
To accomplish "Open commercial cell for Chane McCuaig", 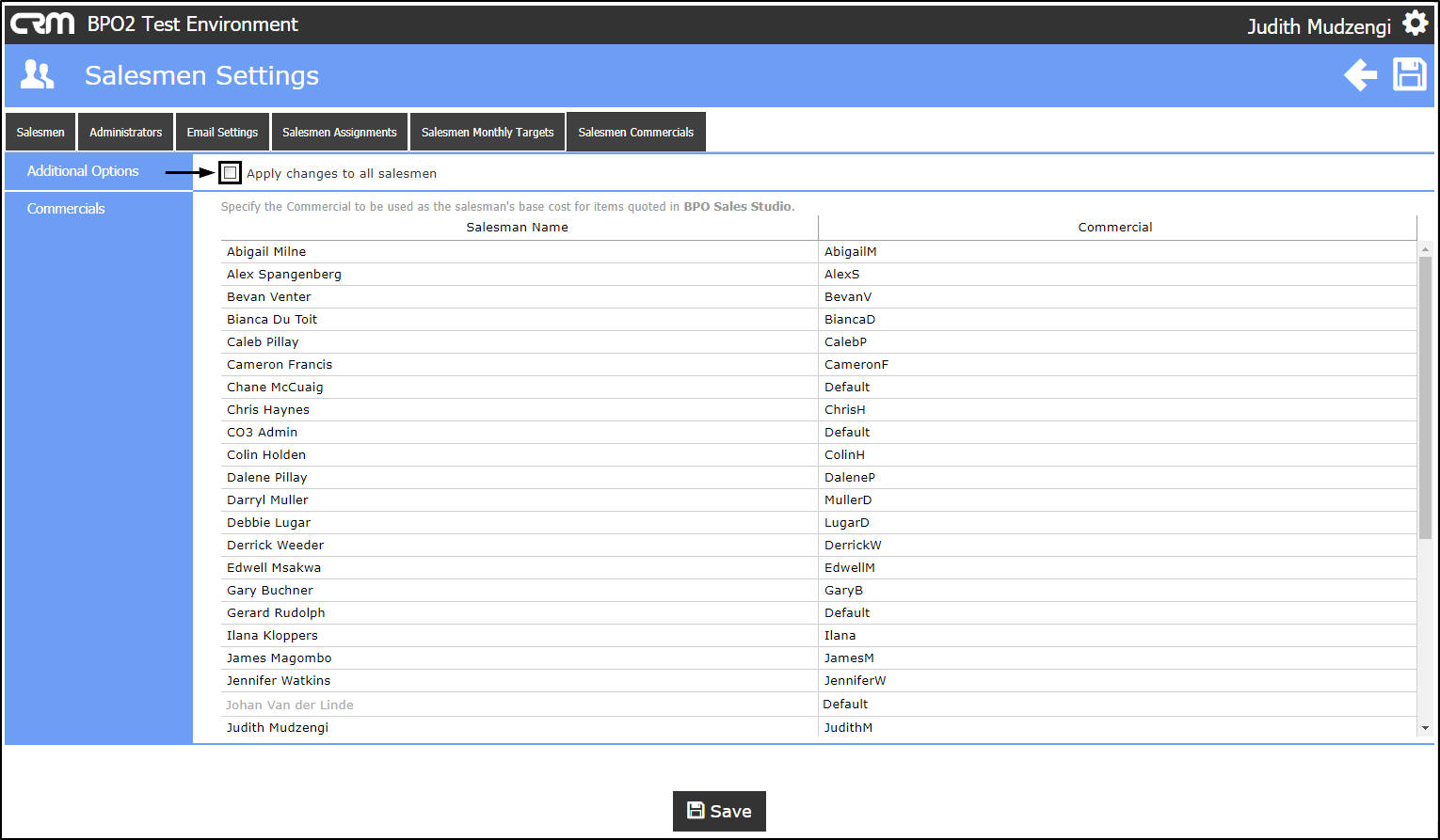I will pyautogui.click(x=1117, y=388).
